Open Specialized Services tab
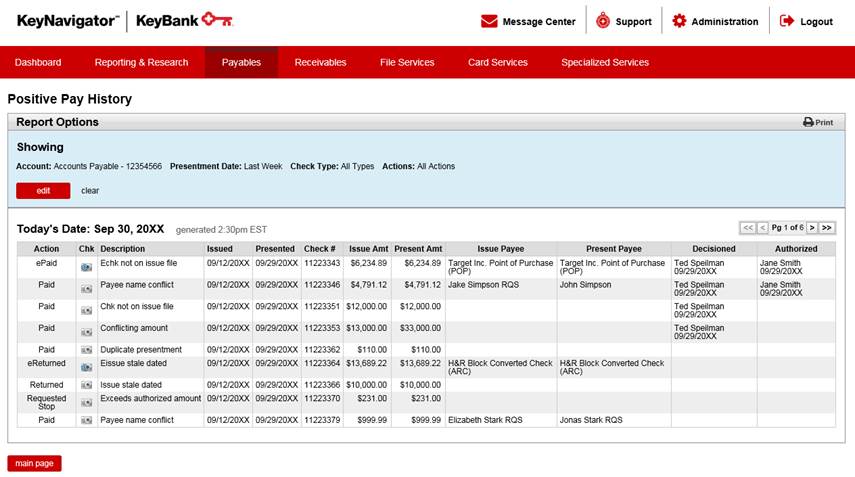The image size is (855, 477). click(605, 62)
